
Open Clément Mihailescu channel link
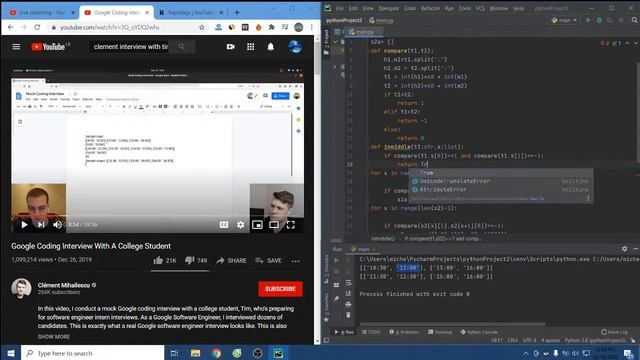64,285
